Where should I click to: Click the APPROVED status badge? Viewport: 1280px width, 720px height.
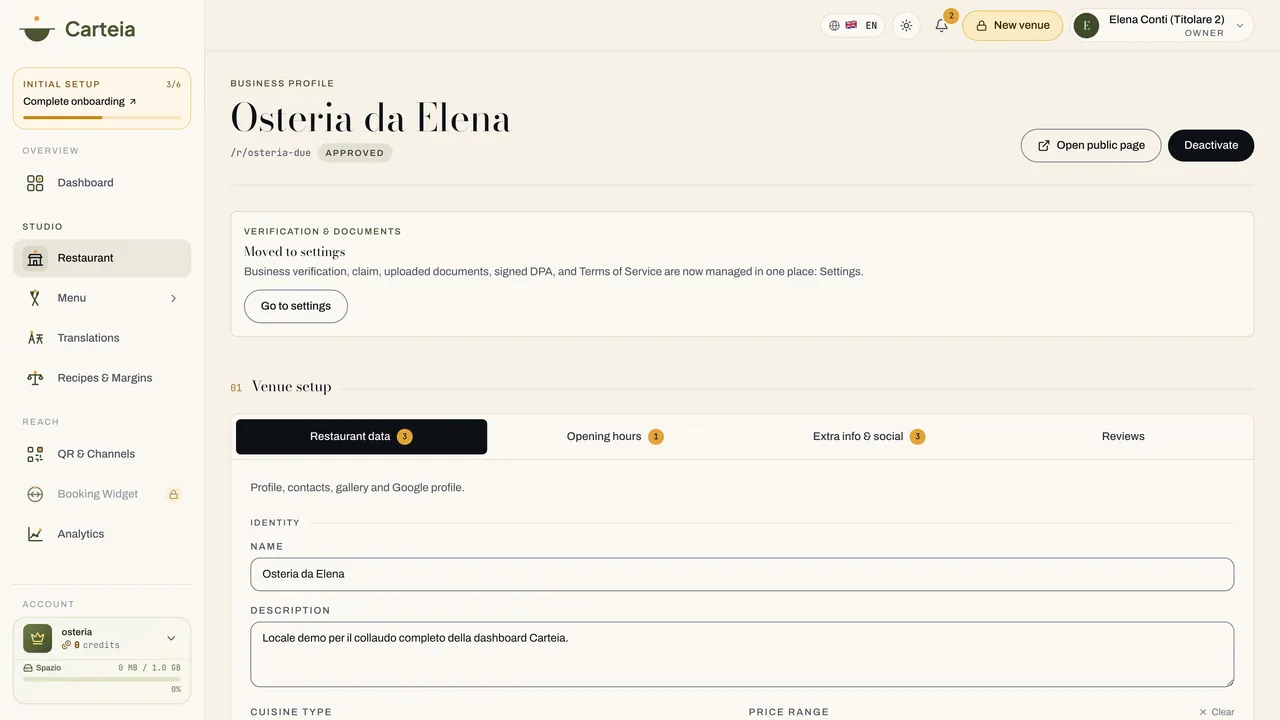[x=355, y=153]
